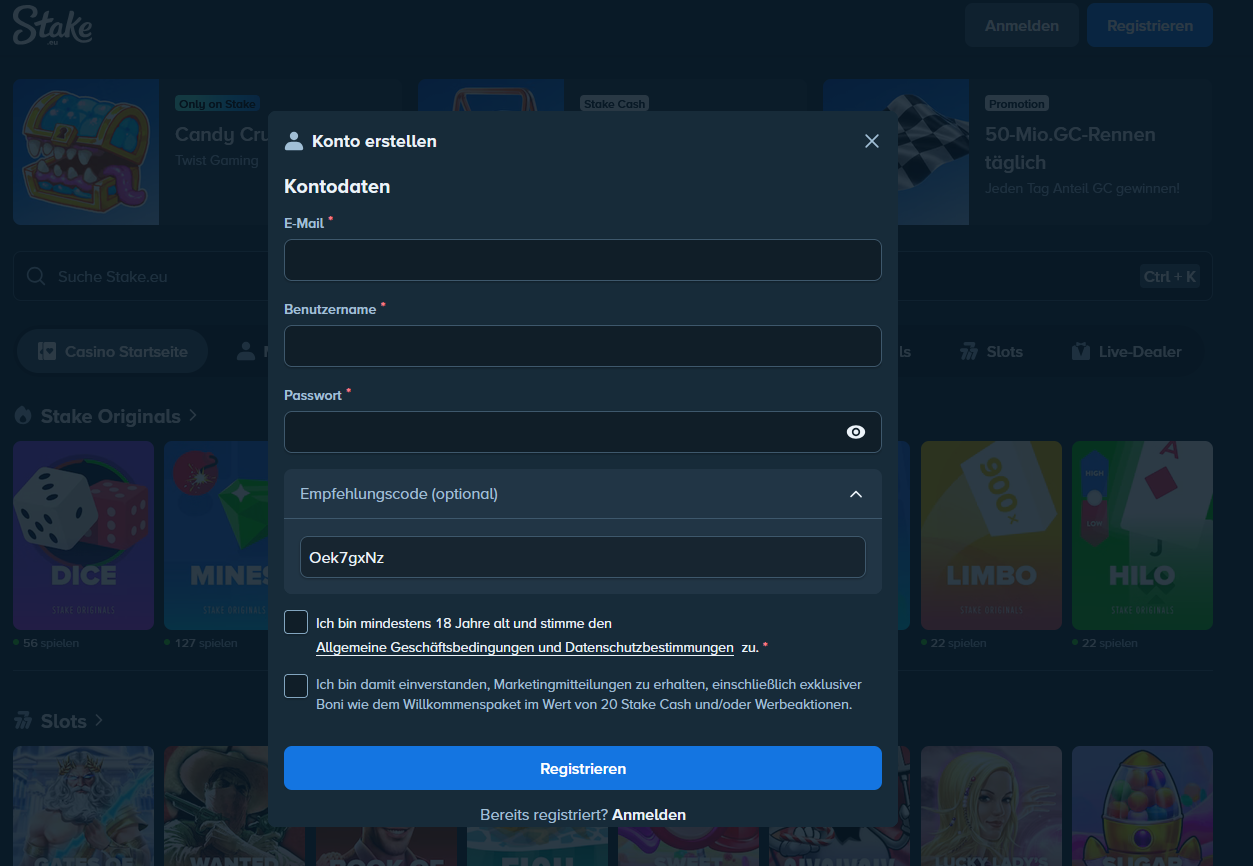Open the Dice game thumbnail
This screenshot has width=1253, height=866.
83,535
